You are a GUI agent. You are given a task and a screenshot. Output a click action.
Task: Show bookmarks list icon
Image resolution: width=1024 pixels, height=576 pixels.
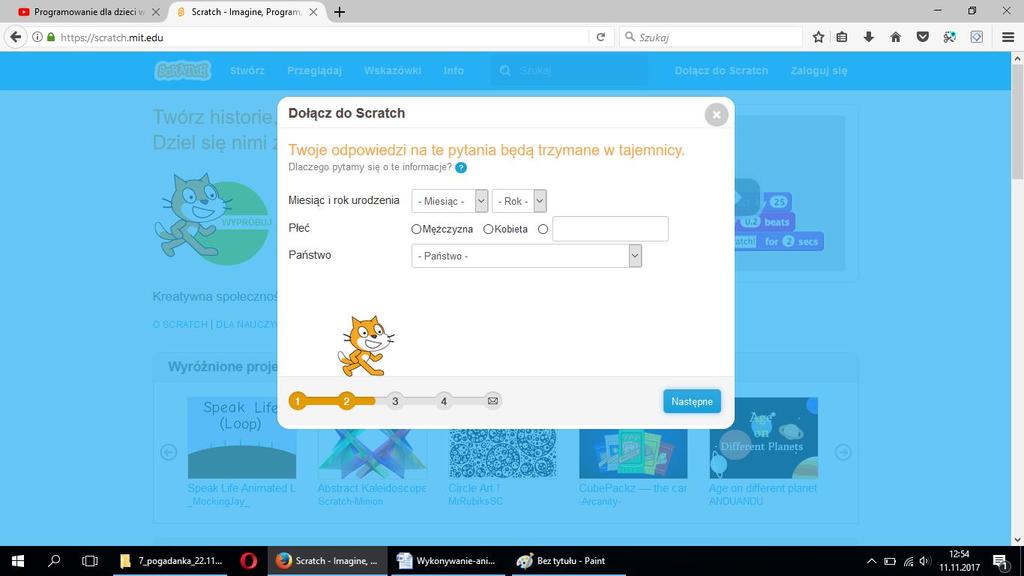point(842,37)
